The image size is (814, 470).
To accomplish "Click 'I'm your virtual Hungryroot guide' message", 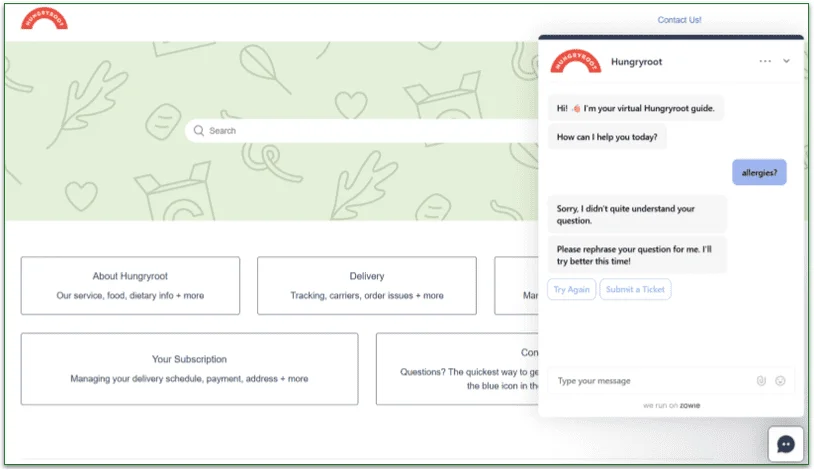I will (x=635, y=108).
